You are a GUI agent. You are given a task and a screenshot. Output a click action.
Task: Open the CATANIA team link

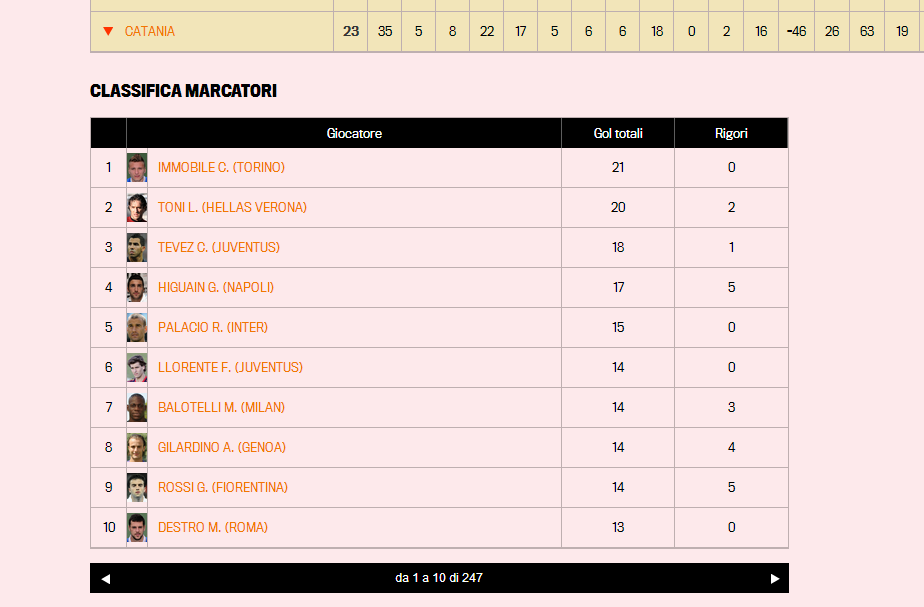pos(150,31)
